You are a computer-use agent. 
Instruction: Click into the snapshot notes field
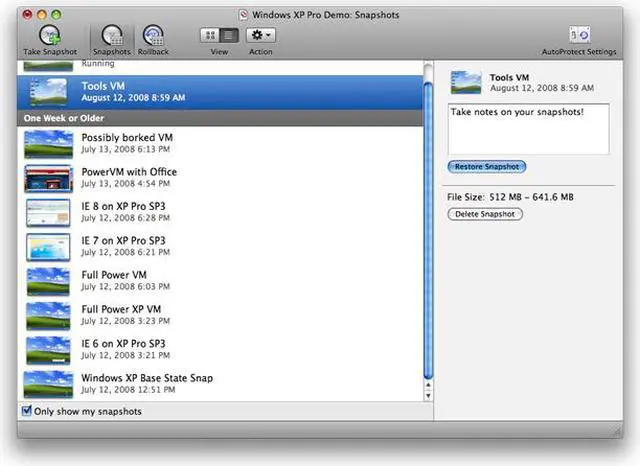click(x=529, y=129)
